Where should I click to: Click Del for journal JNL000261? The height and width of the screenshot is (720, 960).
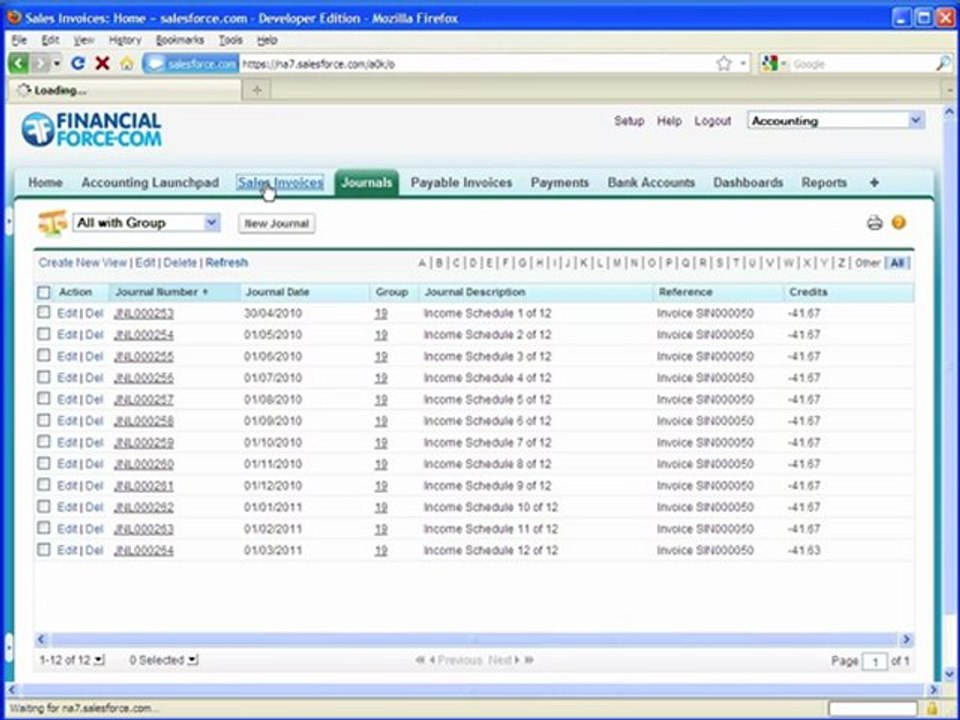coord(94,486)
